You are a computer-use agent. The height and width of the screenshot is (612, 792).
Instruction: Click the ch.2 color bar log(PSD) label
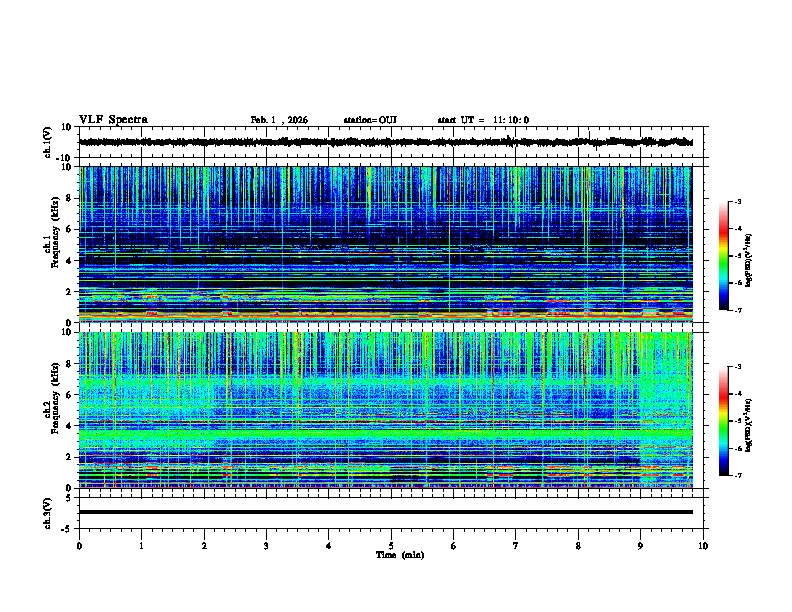[x=749, y=425]
